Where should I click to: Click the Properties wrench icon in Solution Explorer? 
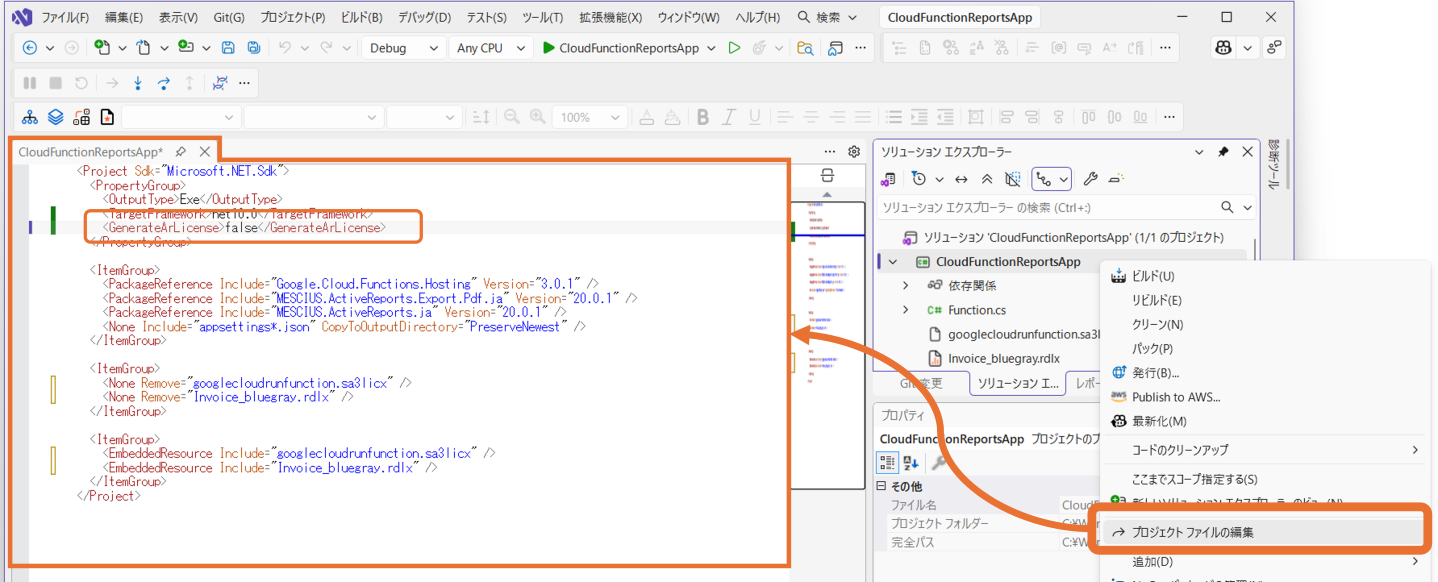click(x=1091, y=179)
